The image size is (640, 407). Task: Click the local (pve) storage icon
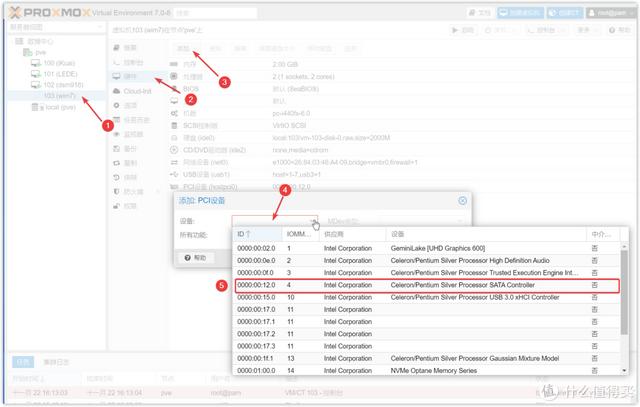[36, 107]
